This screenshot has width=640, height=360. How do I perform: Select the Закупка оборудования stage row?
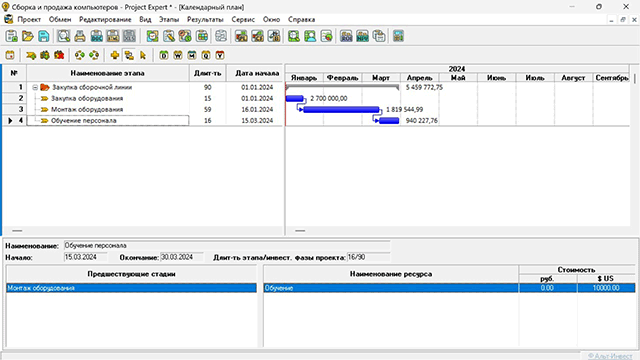pos(142,98)
